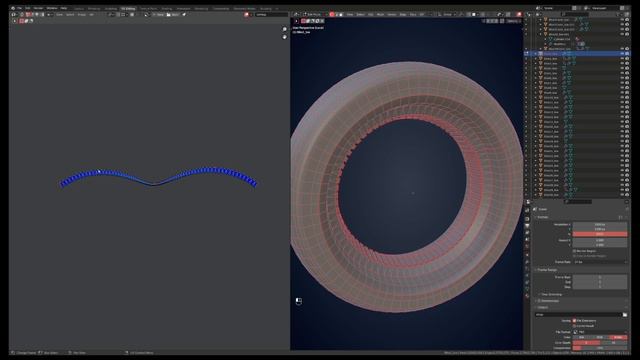Select face select mode in 3D viewport header
640x360 pixels.
(341, 14)
